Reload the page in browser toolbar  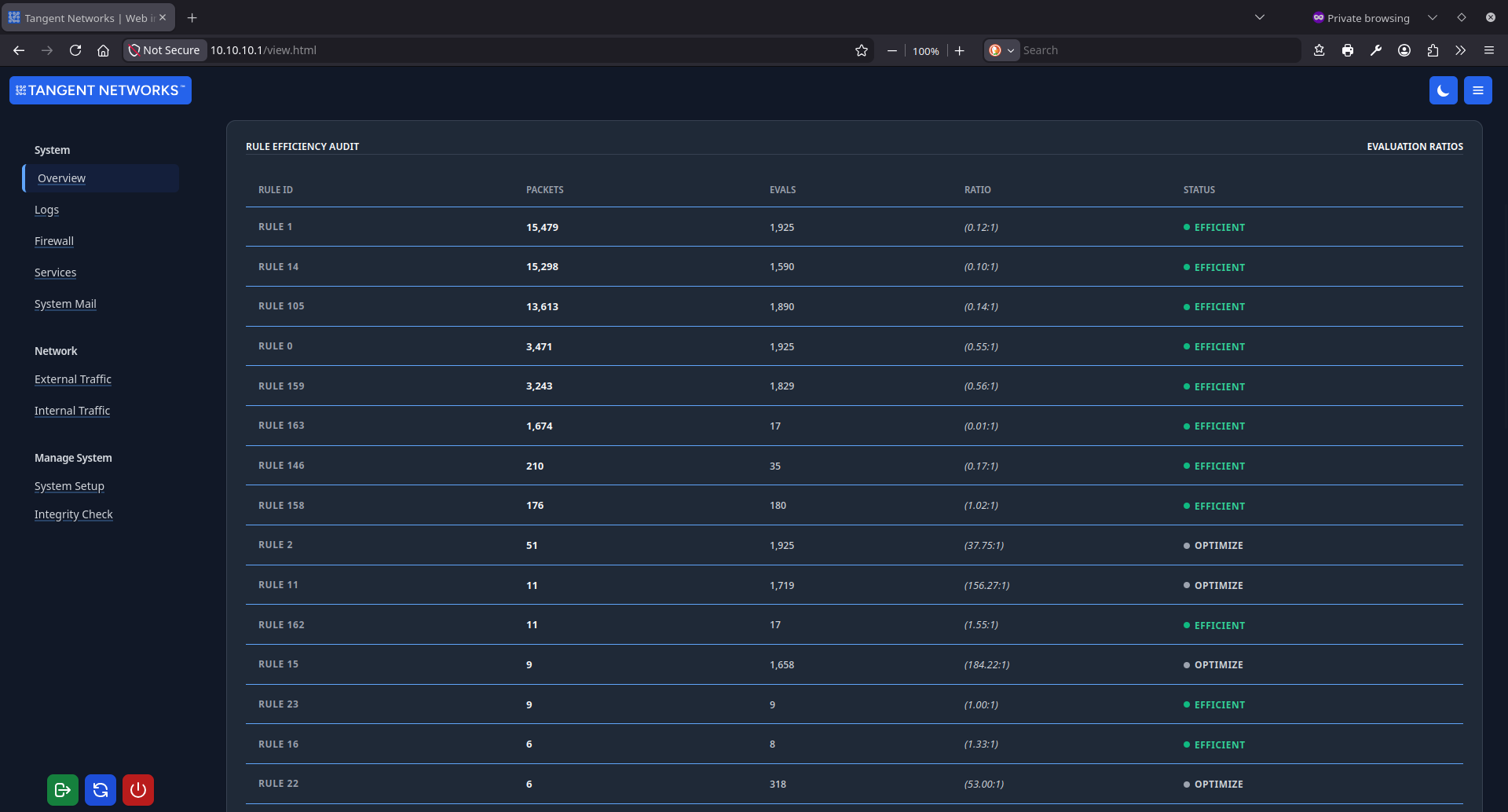tap(75, 50)
